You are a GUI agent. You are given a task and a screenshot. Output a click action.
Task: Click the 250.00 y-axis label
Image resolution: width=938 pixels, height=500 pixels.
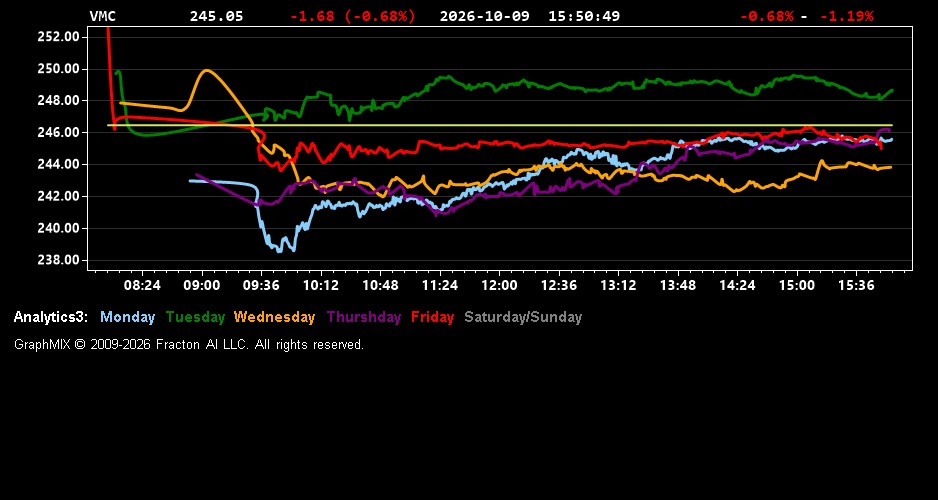59,69
